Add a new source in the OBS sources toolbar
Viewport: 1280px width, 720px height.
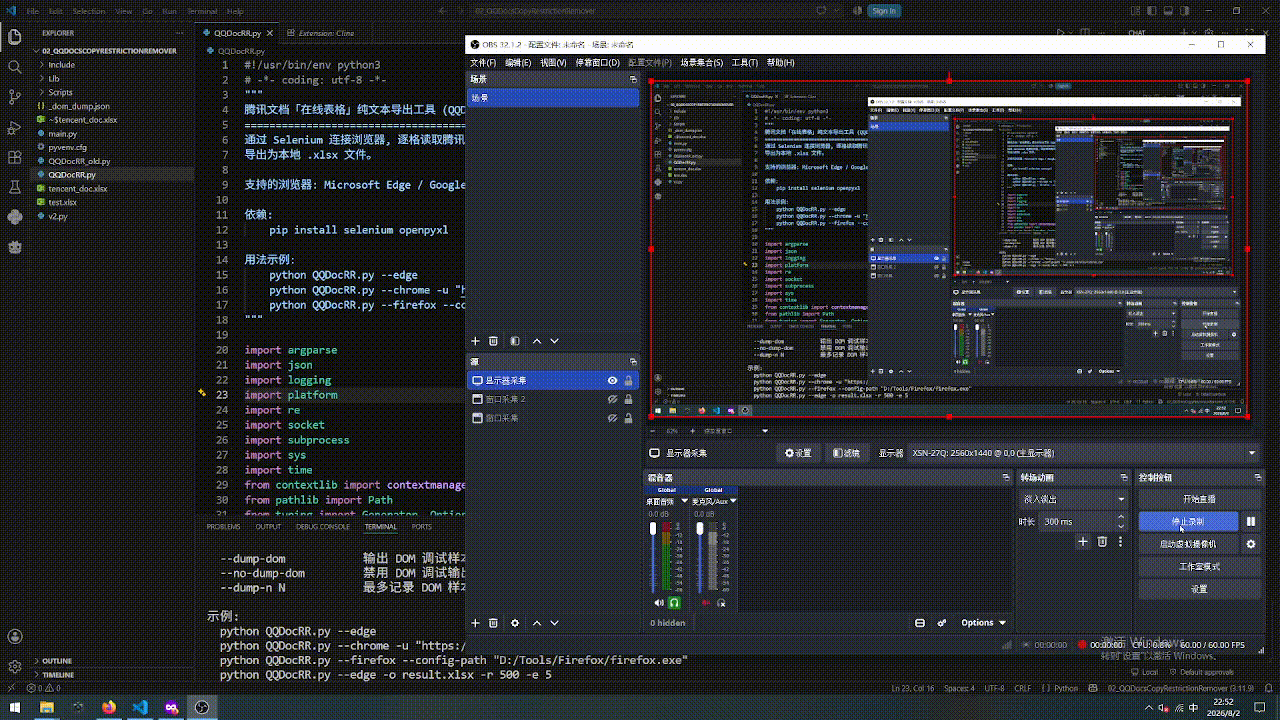476,623
